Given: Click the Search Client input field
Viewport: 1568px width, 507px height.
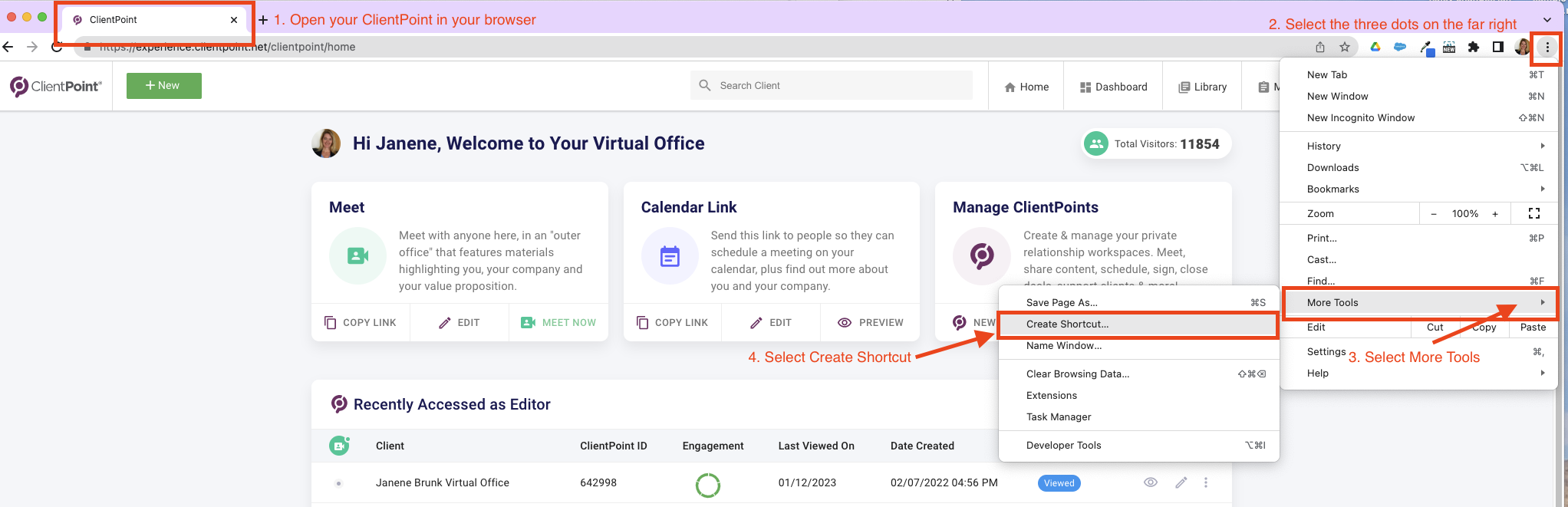Looking at the screenshot, I should click(832, 86).
